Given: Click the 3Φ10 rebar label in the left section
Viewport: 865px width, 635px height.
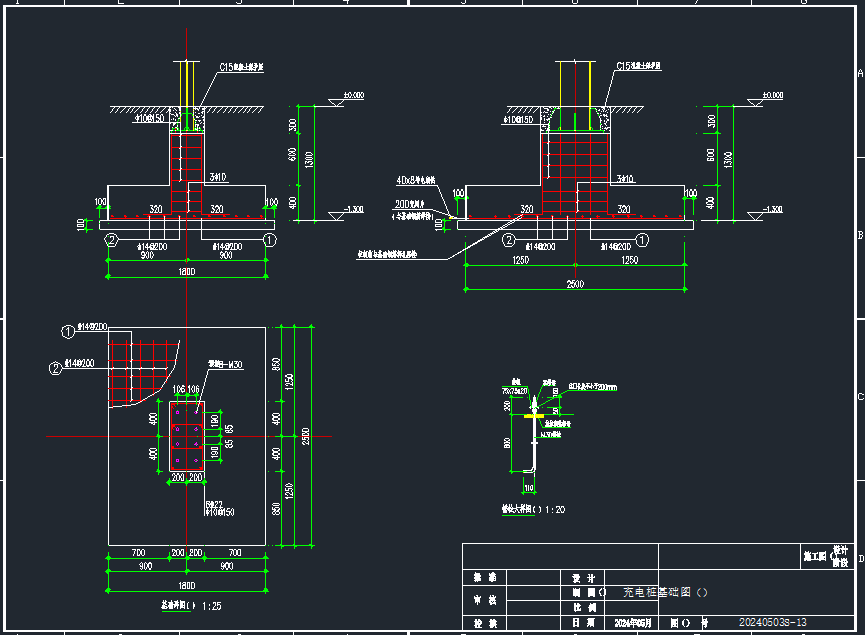Looking at the screenshot, I should pos(218,177).
